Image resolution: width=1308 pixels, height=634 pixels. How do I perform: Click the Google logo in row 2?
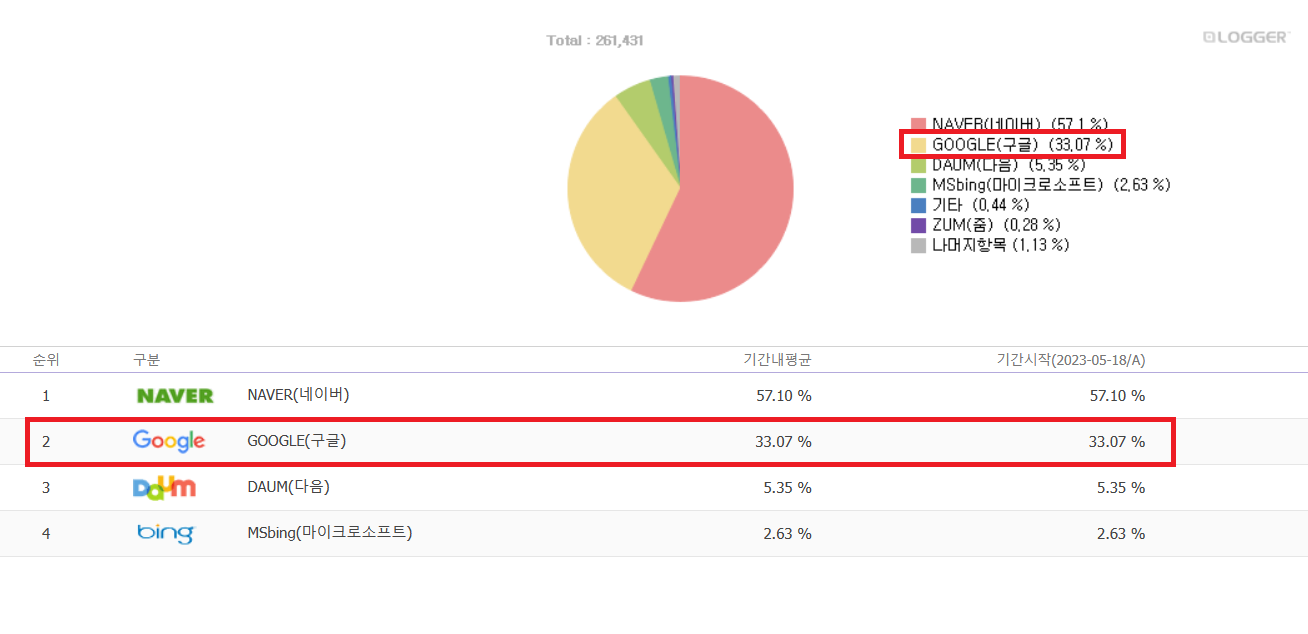tap(168, 441)
